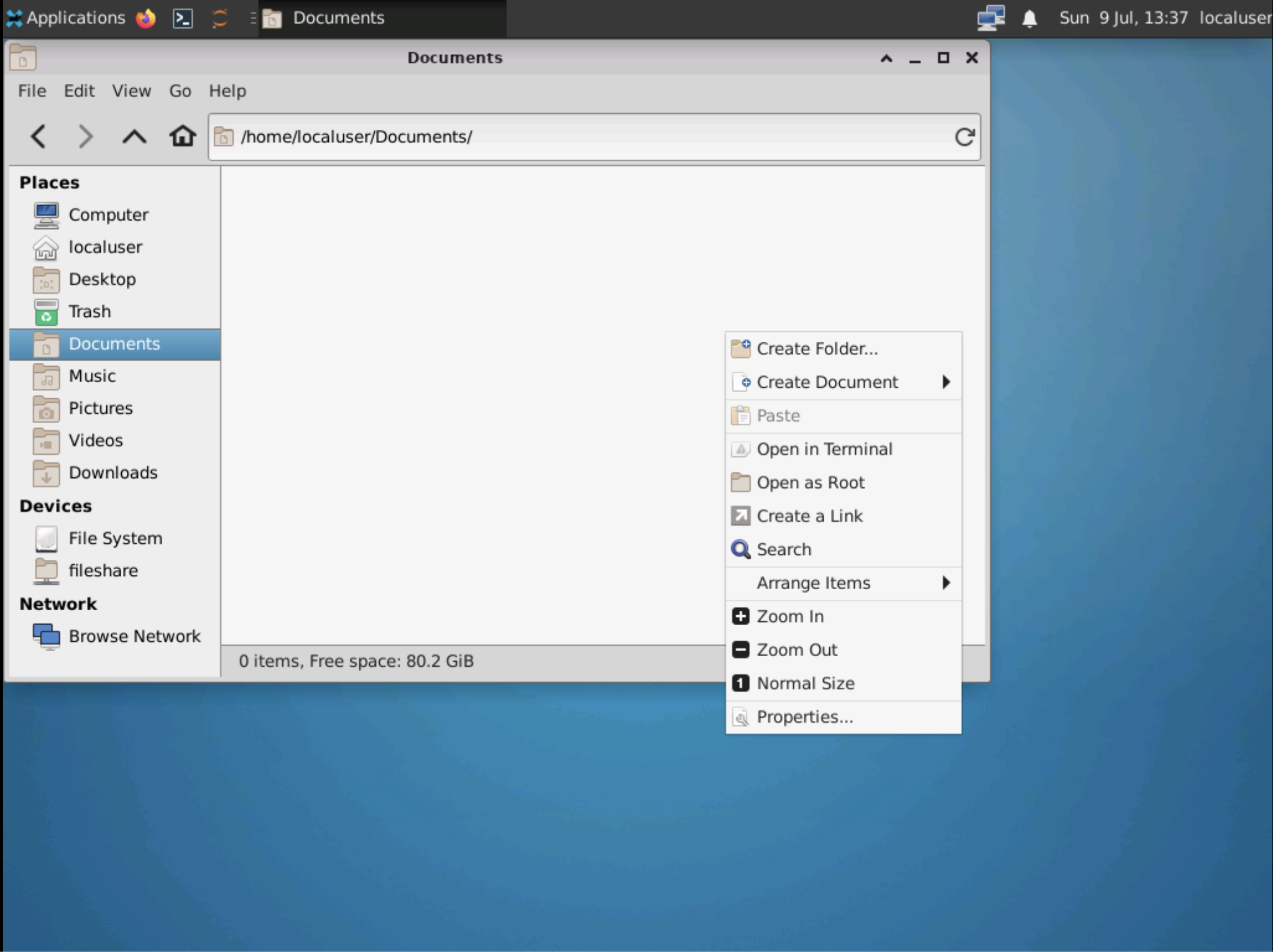This screenshot has width=1273, height=952.
Task: Open the home folder via house icon
Action: (182, 136)
